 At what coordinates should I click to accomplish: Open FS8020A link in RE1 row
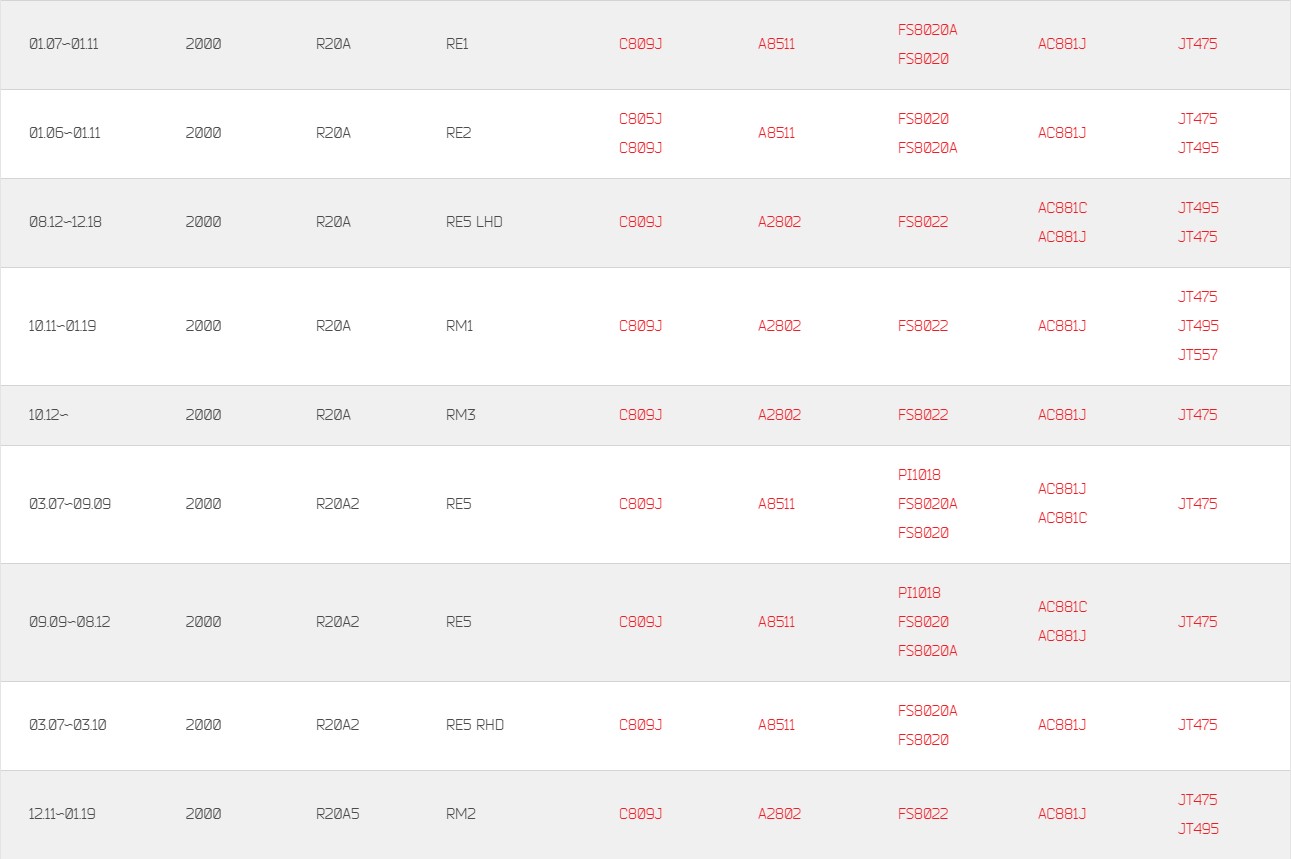point(927,30)
